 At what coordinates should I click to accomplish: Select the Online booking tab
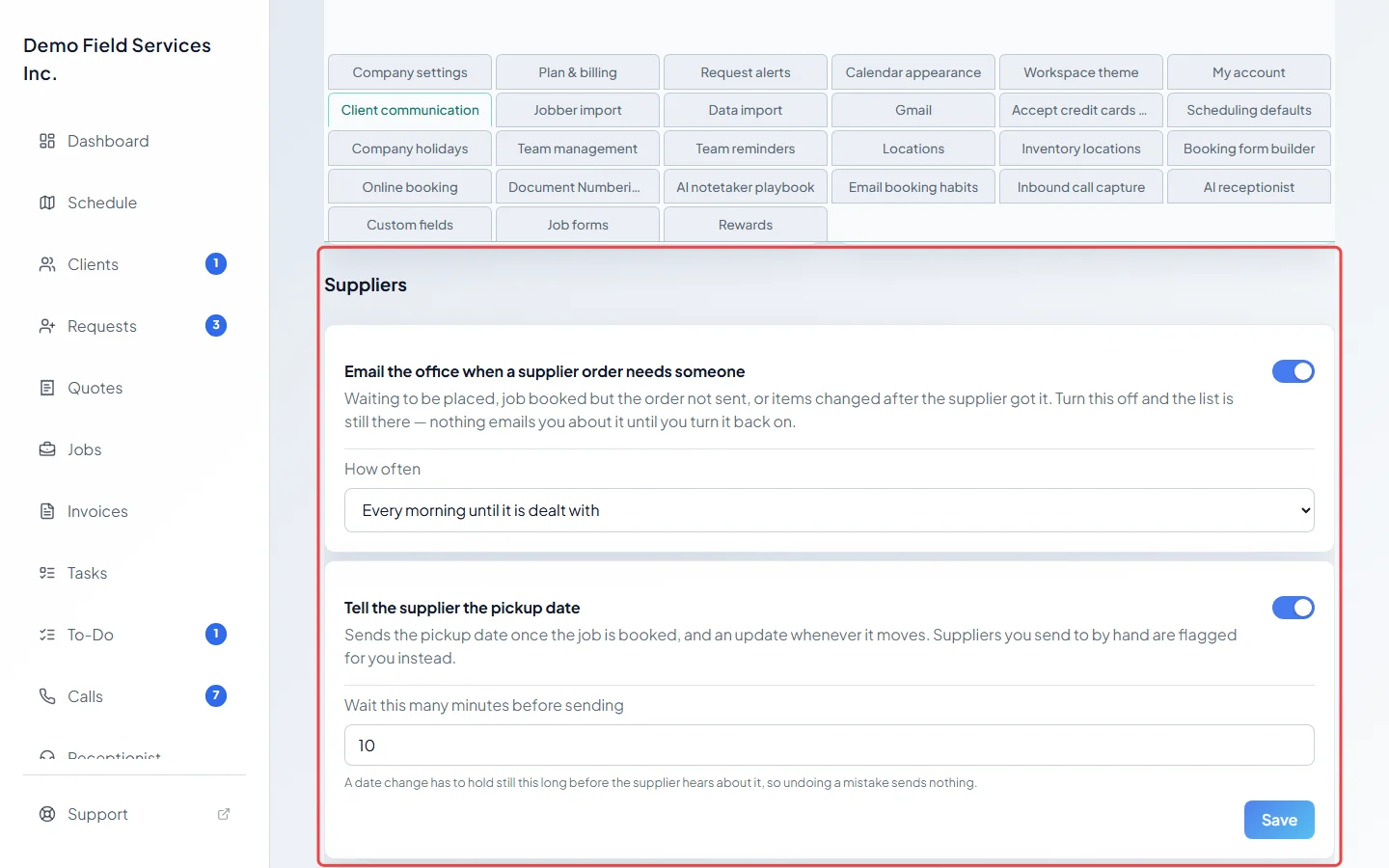(410, 187)
